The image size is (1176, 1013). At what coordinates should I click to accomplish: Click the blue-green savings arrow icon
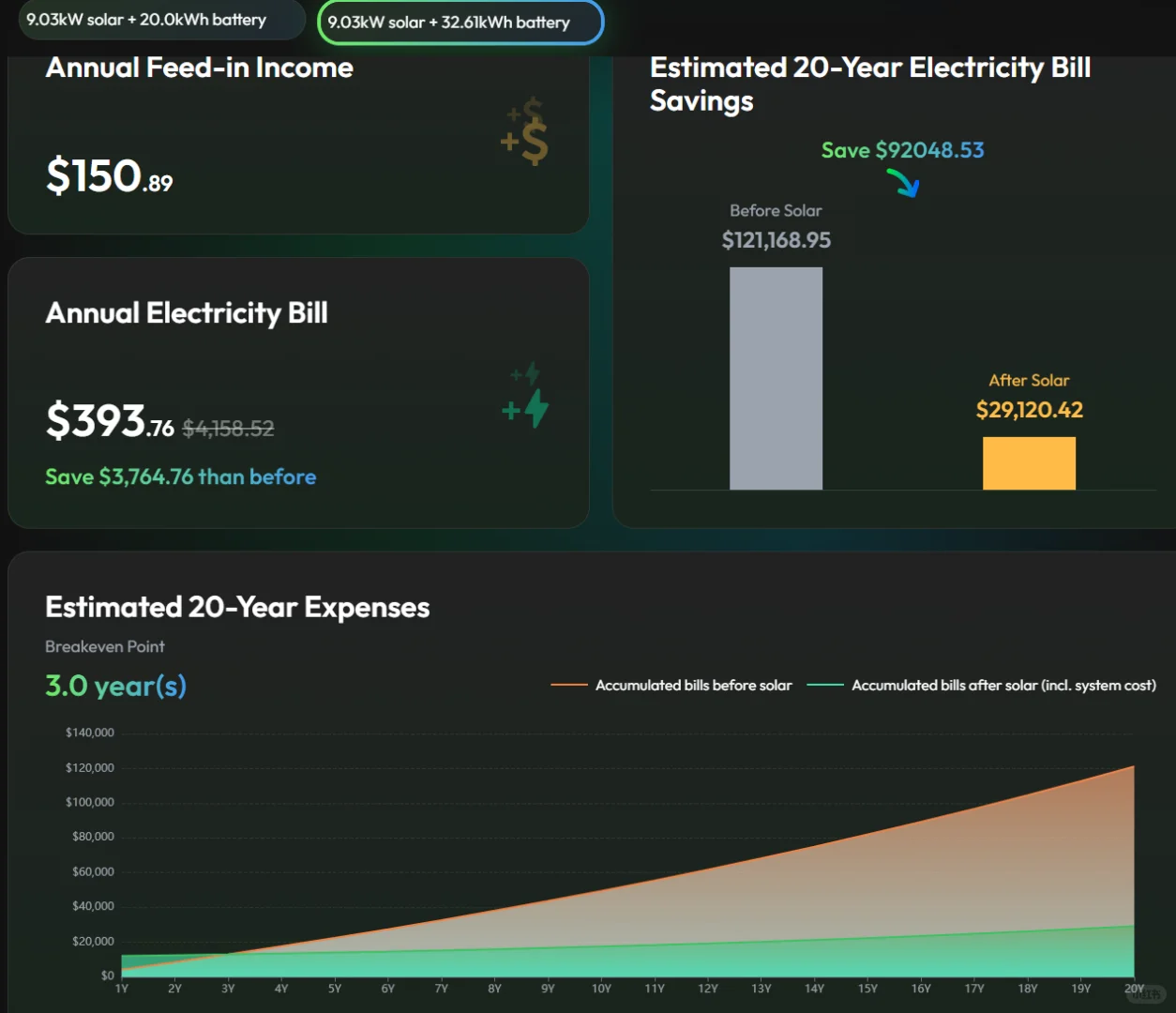tap(903, 182)
